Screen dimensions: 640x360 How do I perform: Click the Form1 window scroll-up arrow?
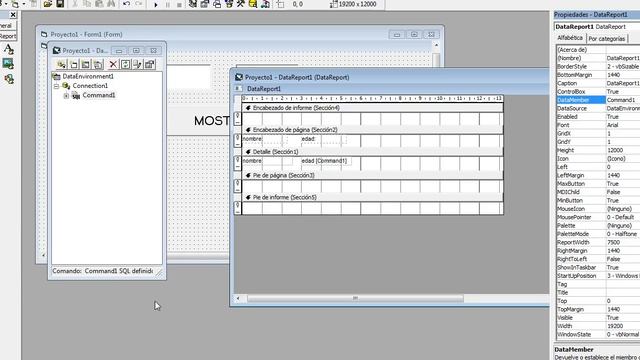(436, 46)
